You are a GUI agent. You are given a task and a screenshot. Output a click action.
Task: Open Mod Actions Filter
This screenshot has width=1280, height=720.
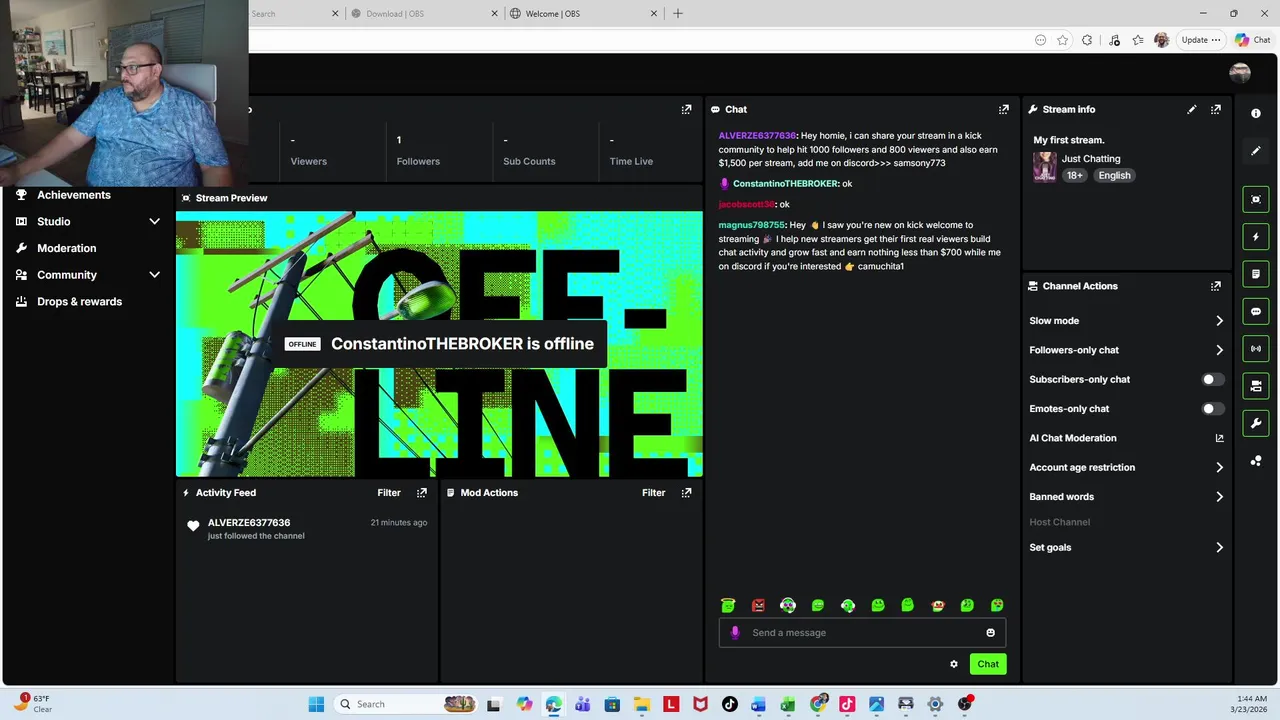(x=653, y=493)
